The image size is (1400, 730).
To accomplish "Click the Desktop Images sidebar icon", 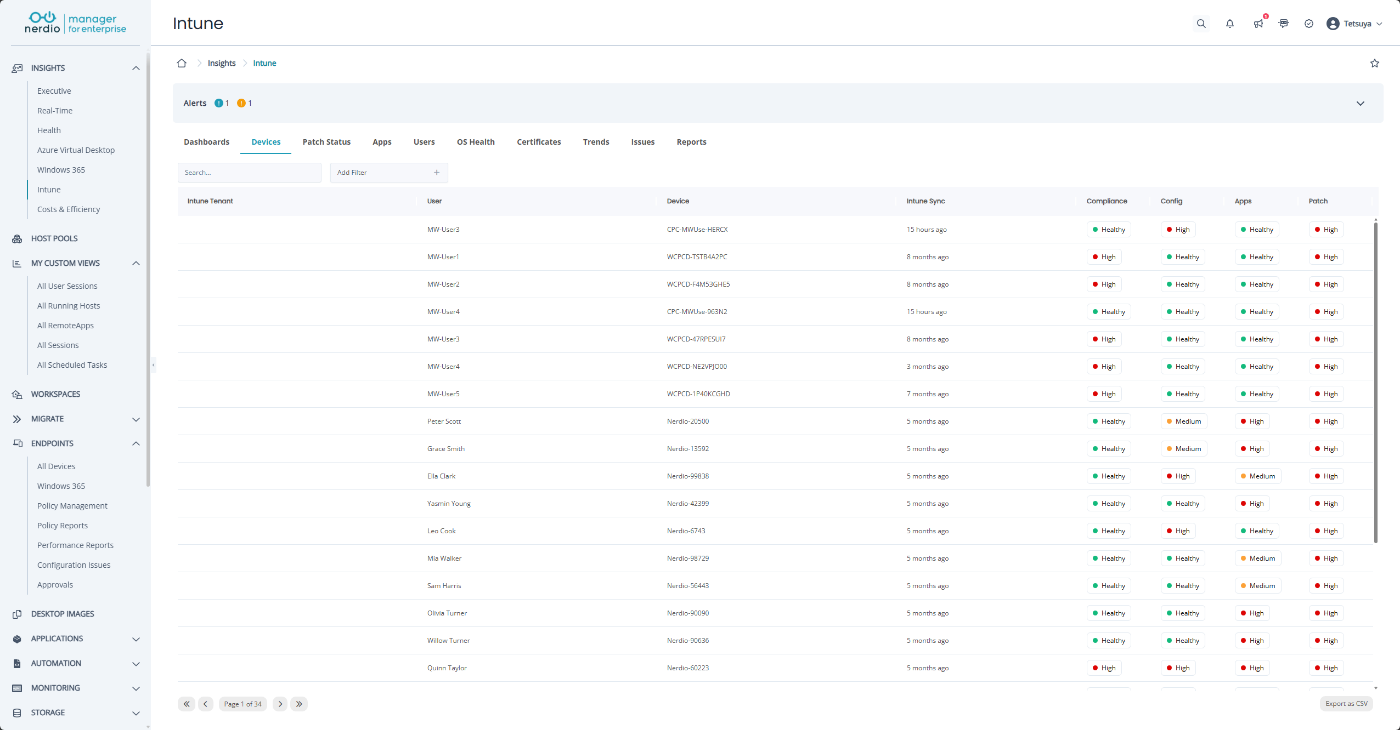I will pyautogui.click(x=17, y=614).
